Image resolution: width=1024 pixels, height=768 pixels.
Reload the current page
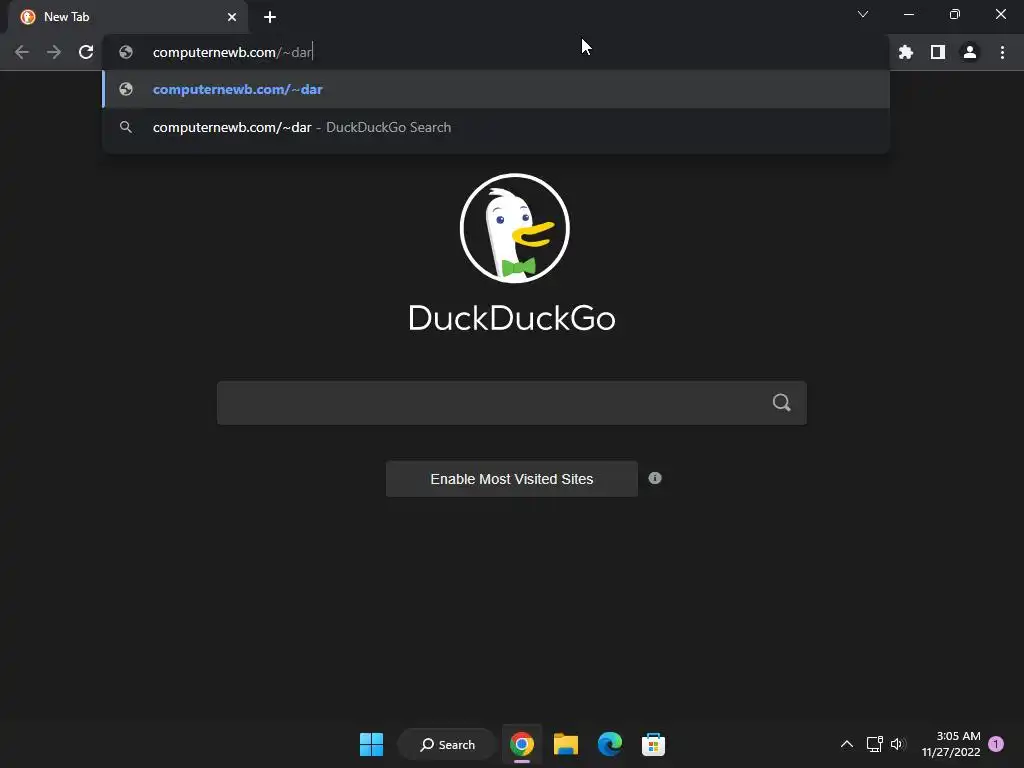click(x=86, y=52)
